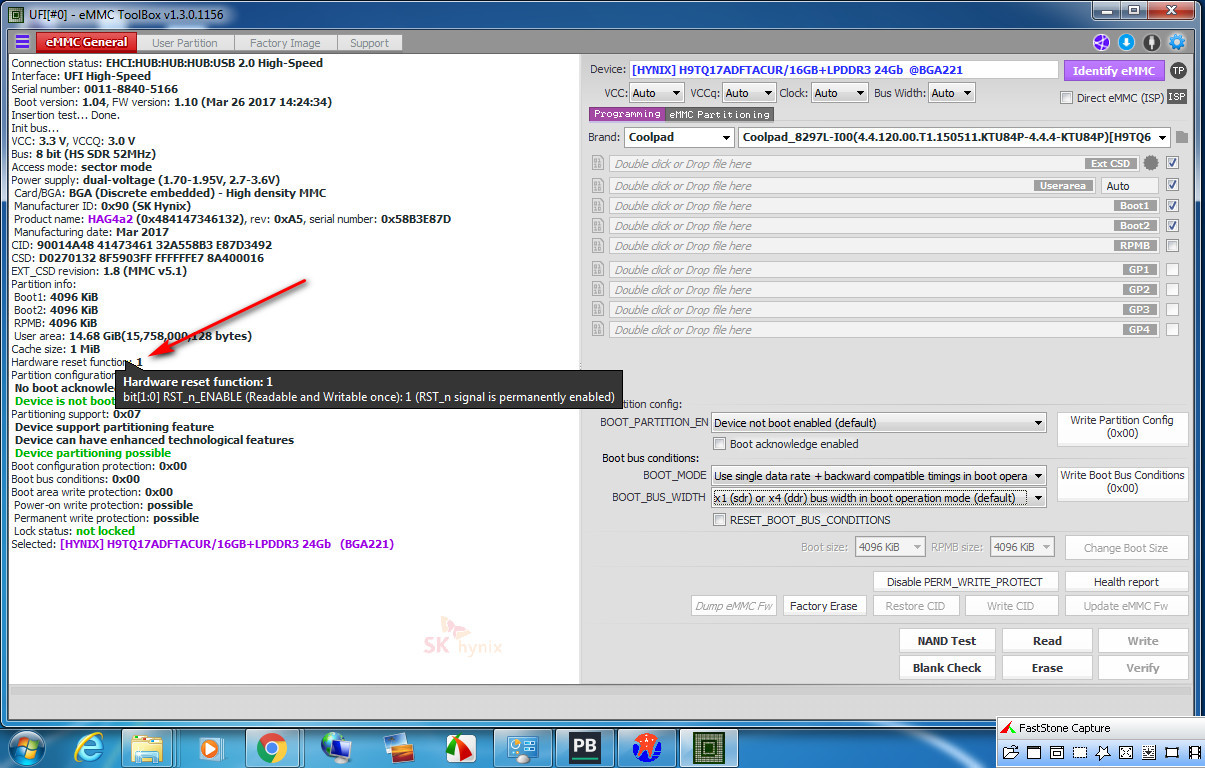
Task: Open the folder icon next to firmware list
Action: (1181, 137)
